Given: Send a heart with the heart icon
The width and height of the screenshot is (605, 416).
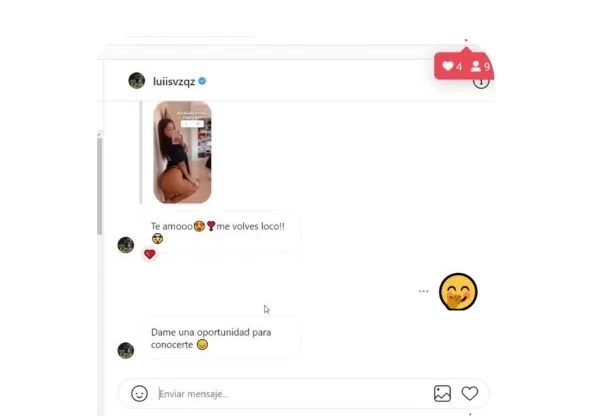Looking at the screenshot, I should pos(470,394).
